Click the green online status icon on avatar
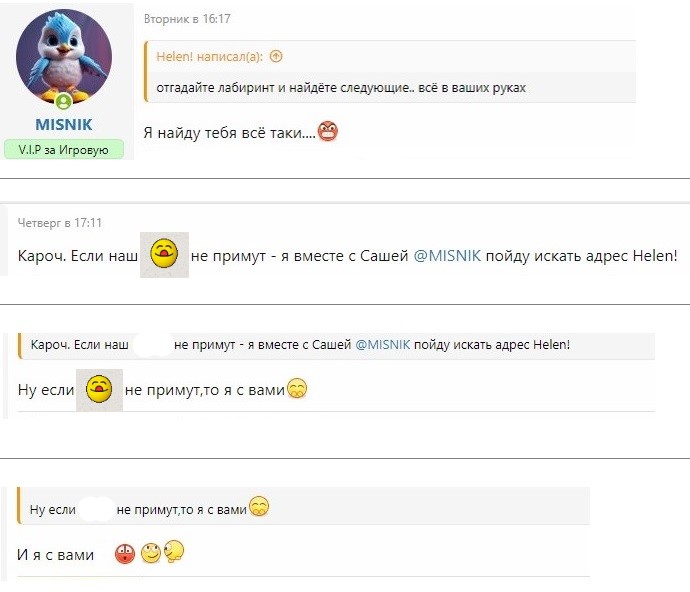 [x=64, y=102]
